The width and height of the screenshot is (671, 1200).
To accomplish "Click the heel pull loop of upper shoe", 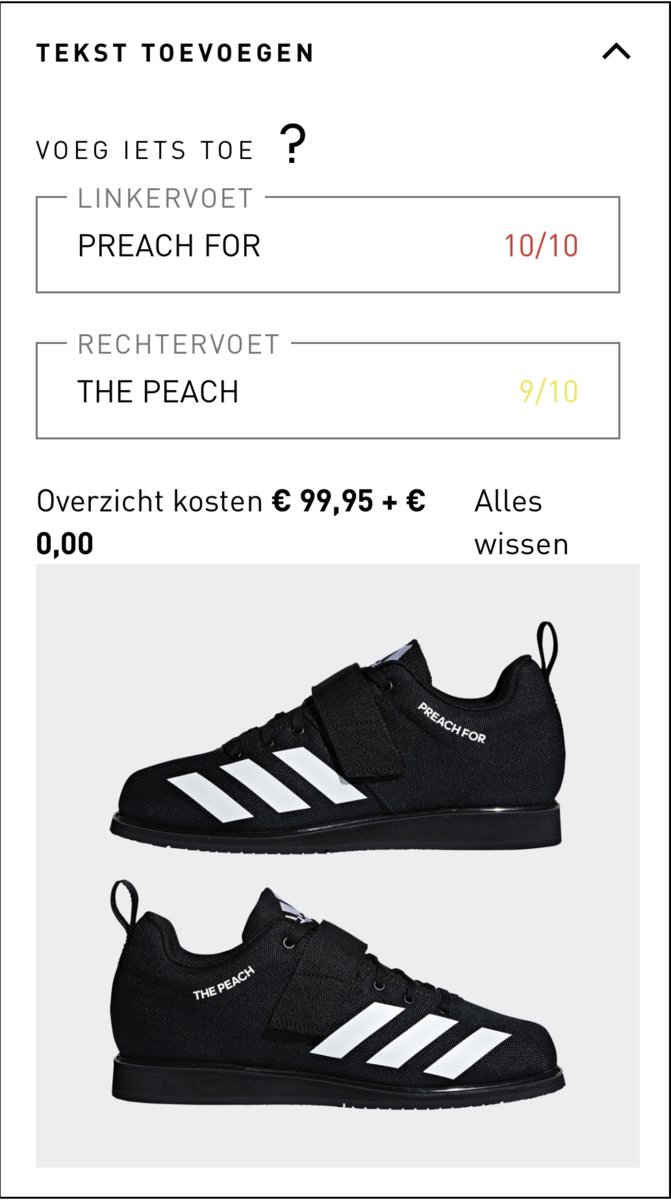I will click(546, 650).
